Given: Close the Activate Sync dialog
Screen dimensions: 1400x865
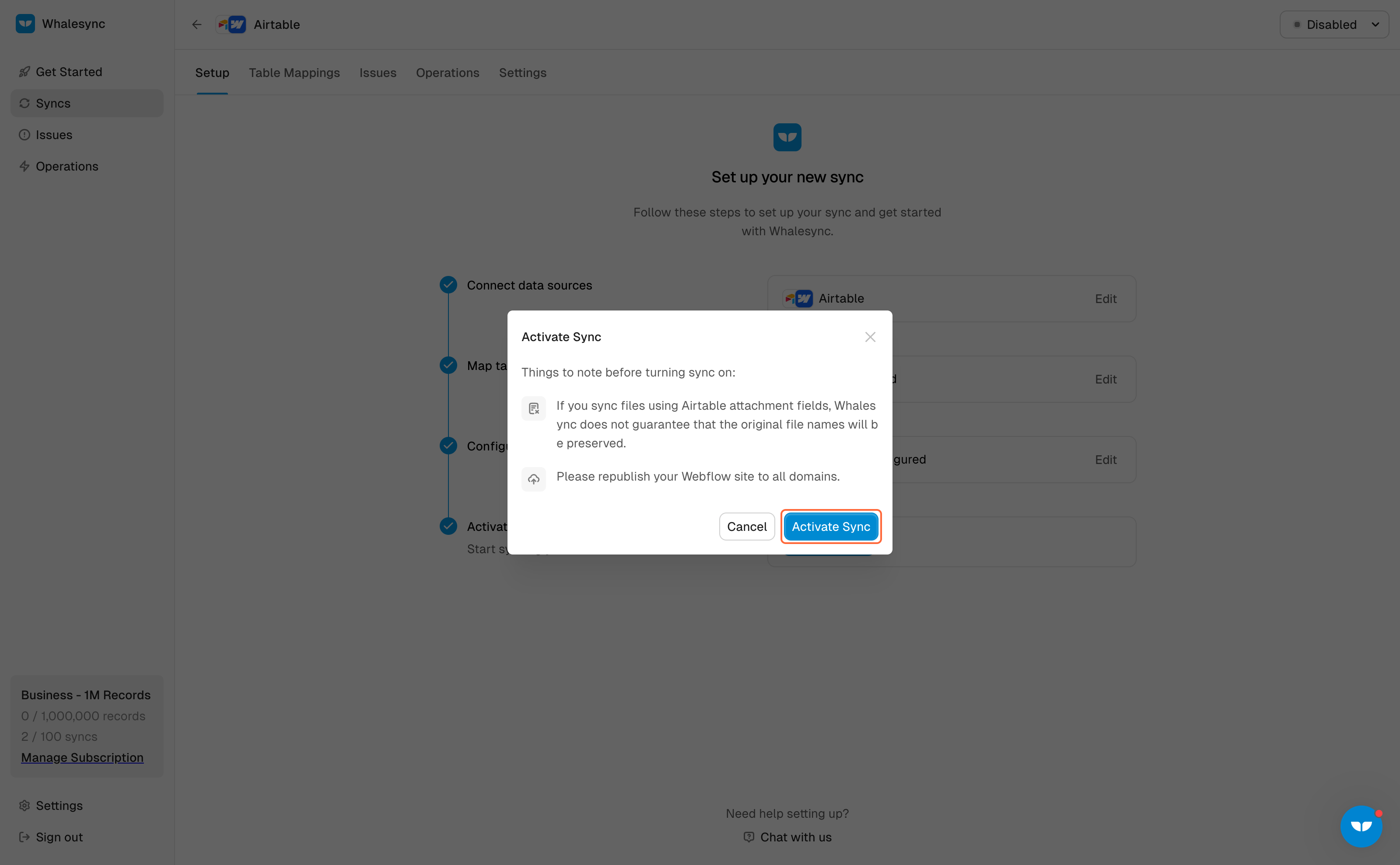Looking at the screenshot, I should coord(870,337).
